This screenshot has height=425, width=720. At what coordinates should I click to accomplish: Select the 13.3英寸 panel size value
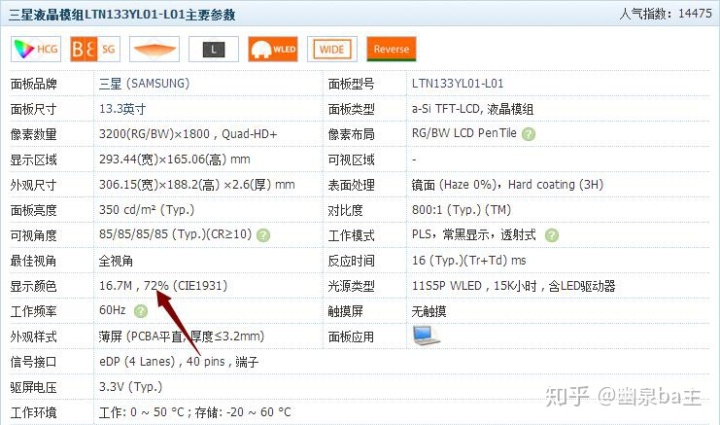click(122, 109)
